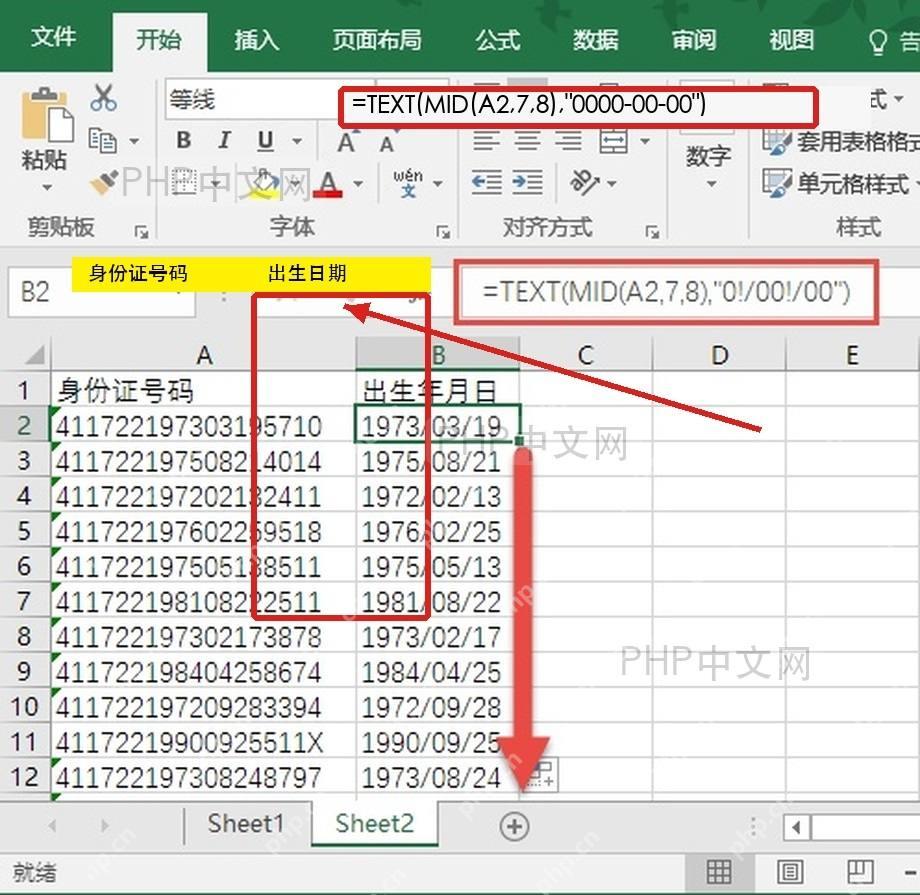Open the Merge and Center dropdown
Screen dimensions: 920x895
645,141
